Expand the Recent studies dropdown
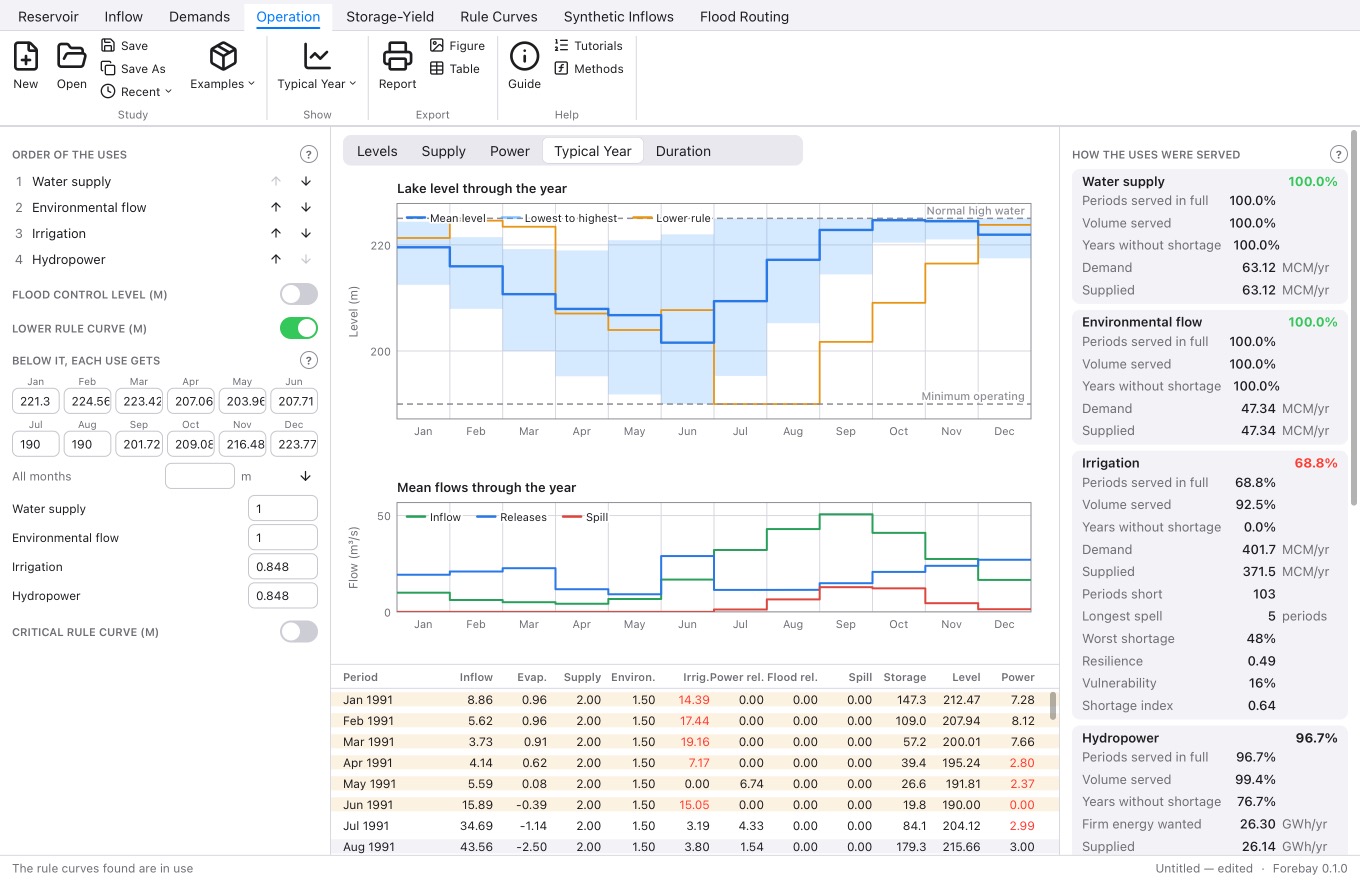The height and width of the screenshot is (880, 1360). pos(137,92)
